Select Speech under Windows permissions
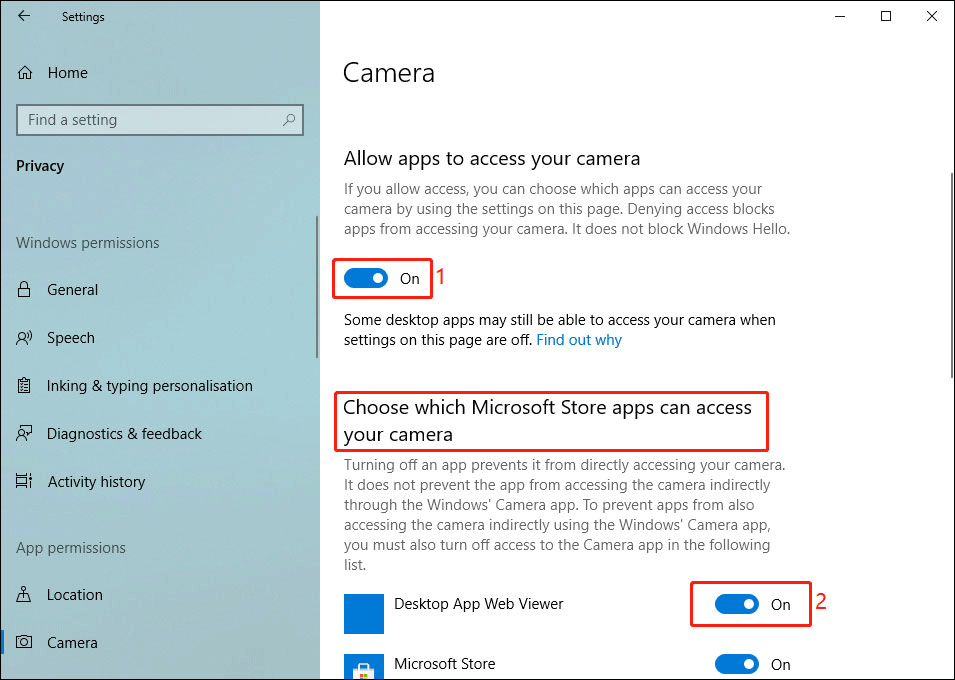The width and height of the screenshot is (955, 680). (70, 338)
